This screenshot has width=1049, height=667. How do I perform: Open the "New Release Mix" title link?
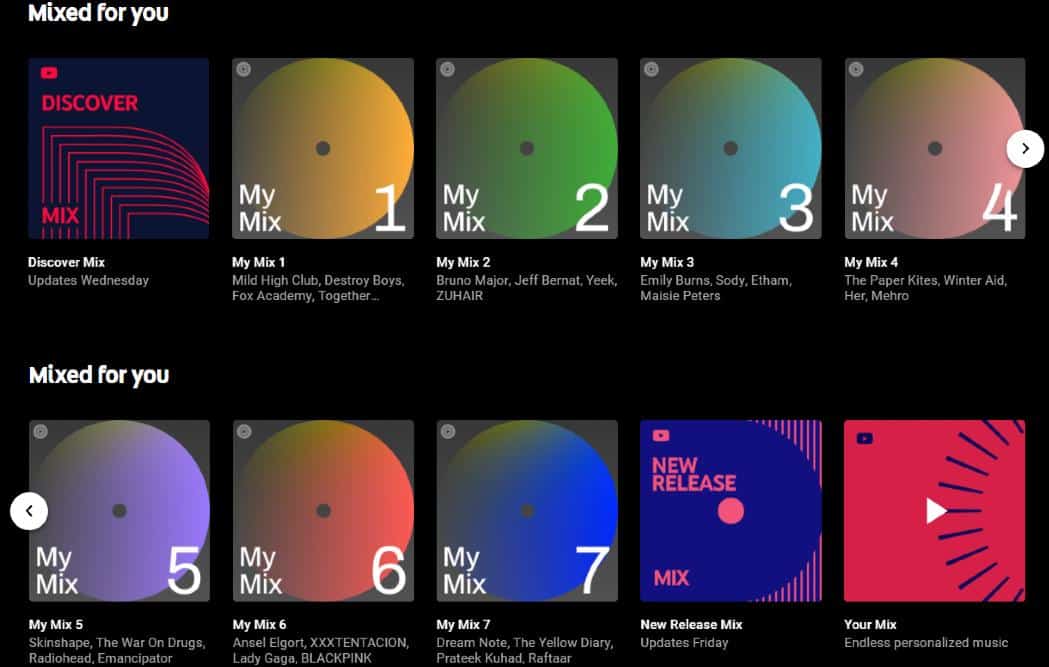(691, 625)
